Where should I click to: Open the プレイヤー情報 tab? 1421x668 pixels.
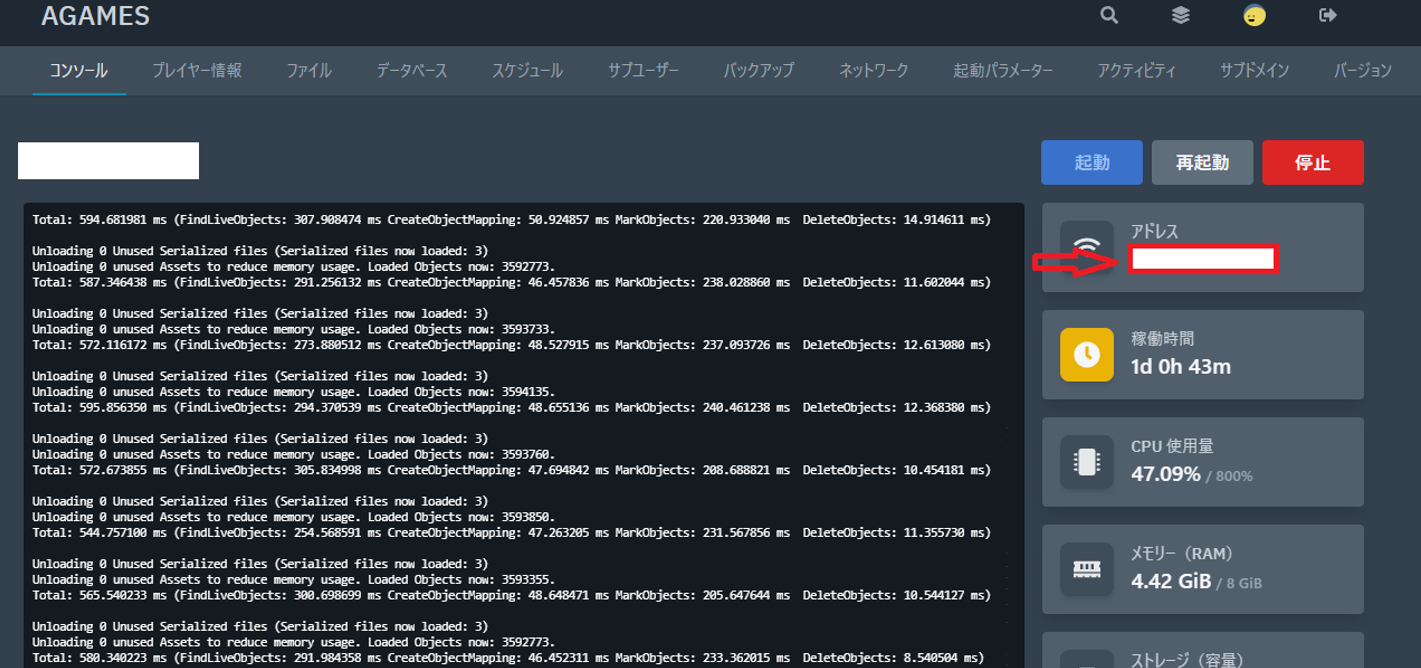tap(197, 71)
